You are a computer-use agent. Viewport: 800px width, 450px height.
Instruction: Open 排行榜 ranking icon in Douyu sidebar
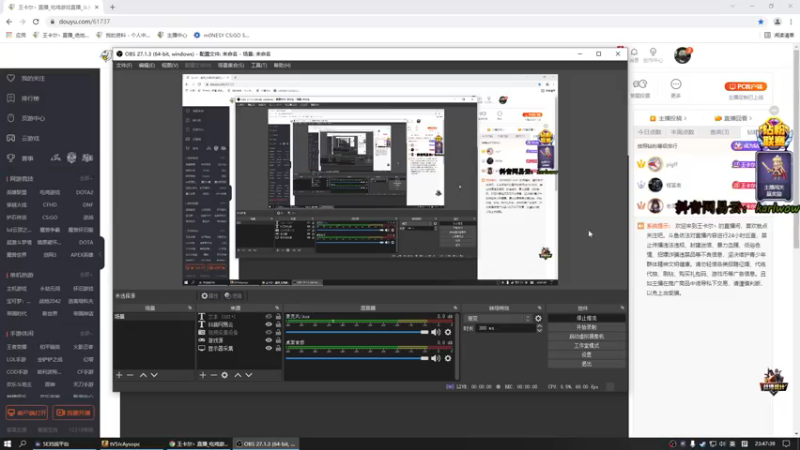[11, 98]
